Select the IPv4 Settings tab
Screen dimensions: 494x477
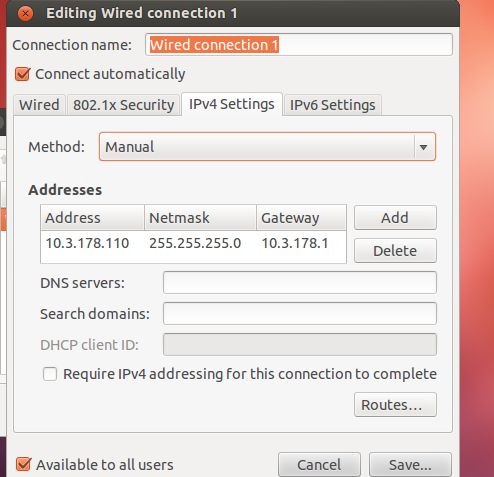click(x=232, y=104)
